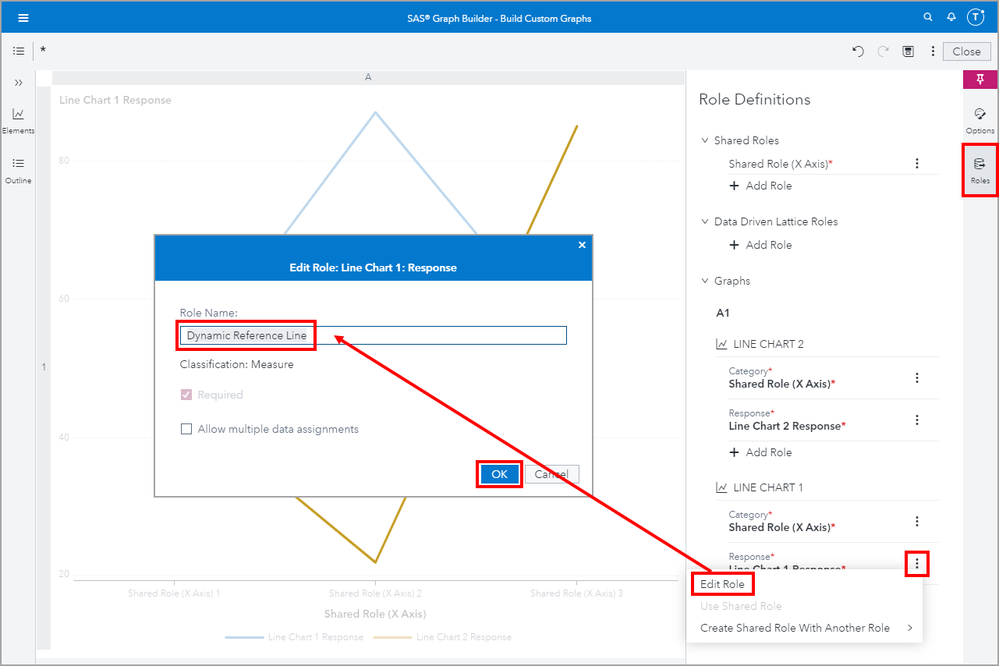Screen dimensions: 999x666
Task: Click the Role Name input field
Action: 373,335
